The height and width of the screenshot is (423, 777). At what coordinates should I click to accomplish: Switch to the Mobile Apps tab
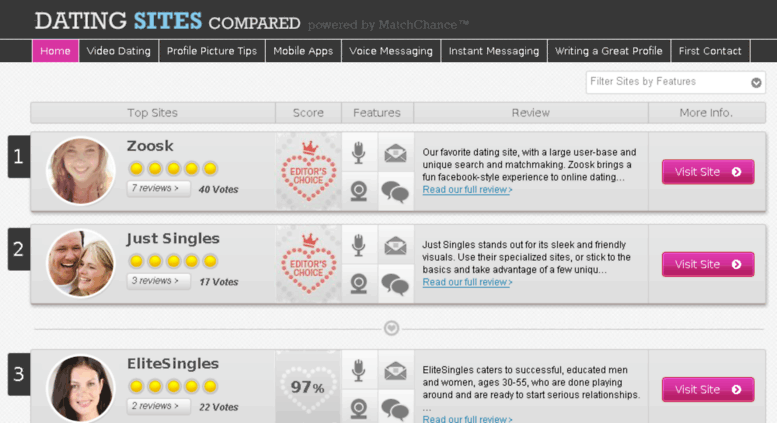point(303,51)
